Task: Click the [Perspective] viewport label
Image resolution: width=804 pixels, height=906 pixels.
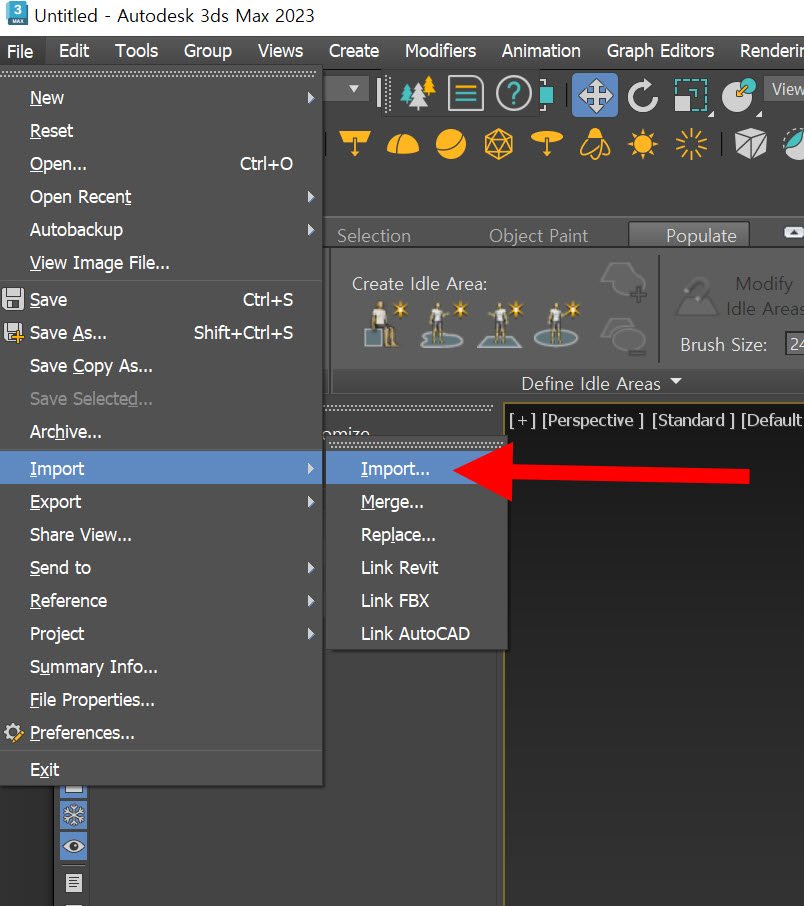Action: tap(592, 420)
